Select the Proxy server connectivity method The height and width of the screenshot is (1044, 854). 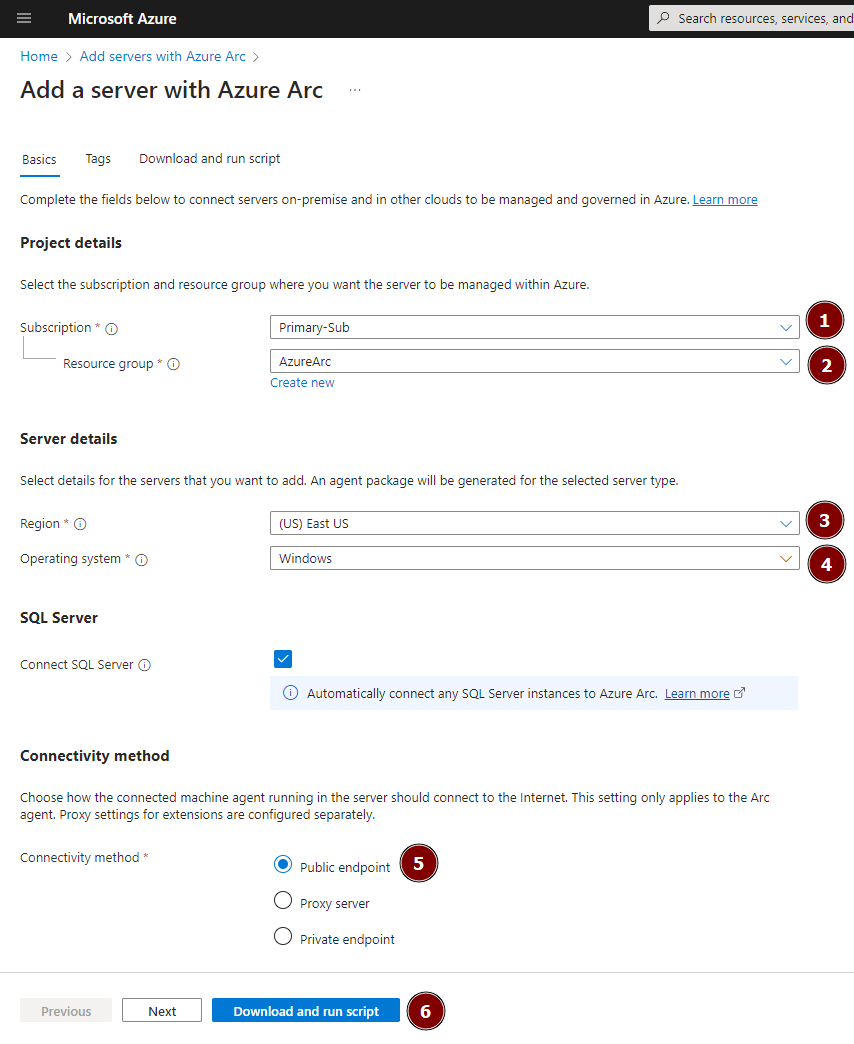pos(282,900)
